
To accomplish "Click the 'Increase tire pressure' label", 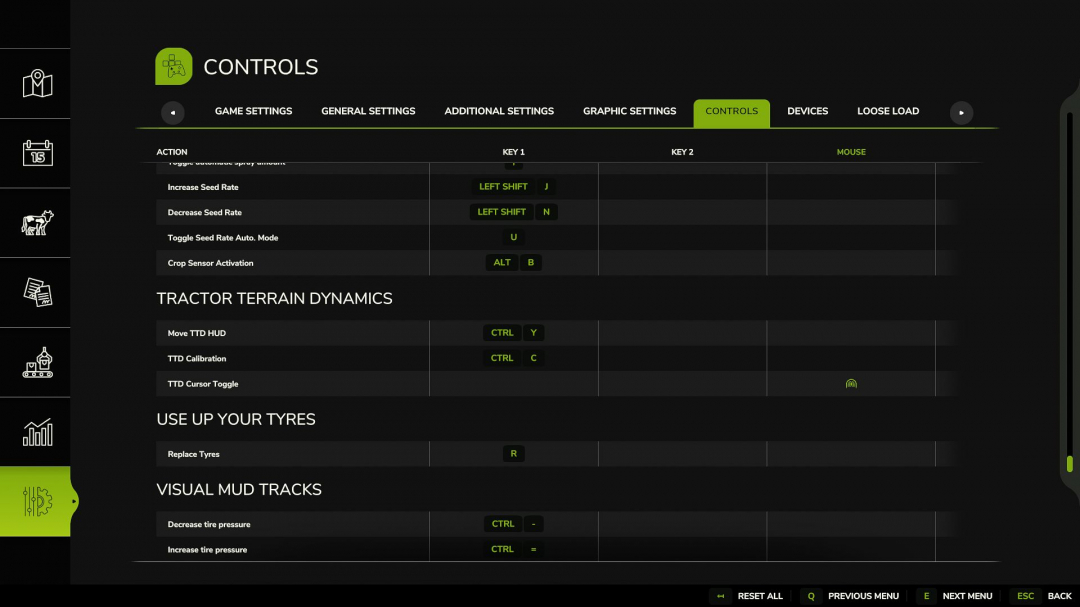I will pos(207,550).
